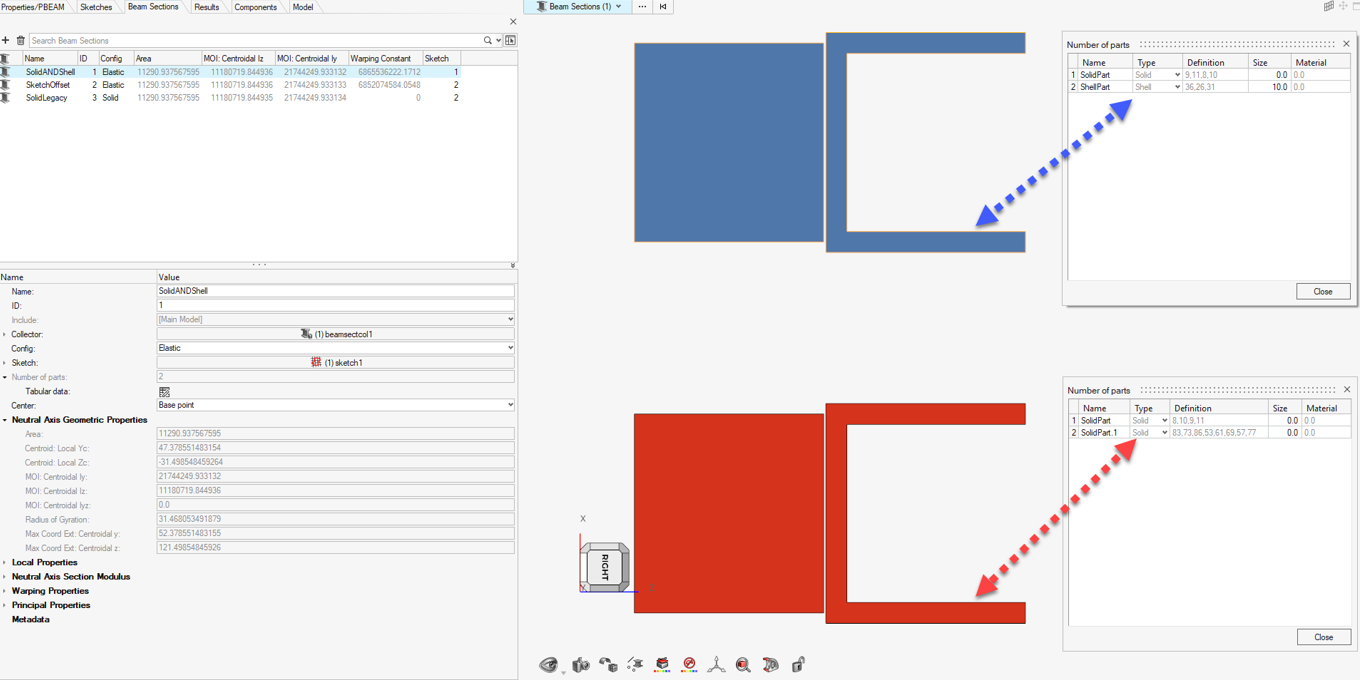
Task: Click the padlock lock-view icon
Action: [798, 665]
